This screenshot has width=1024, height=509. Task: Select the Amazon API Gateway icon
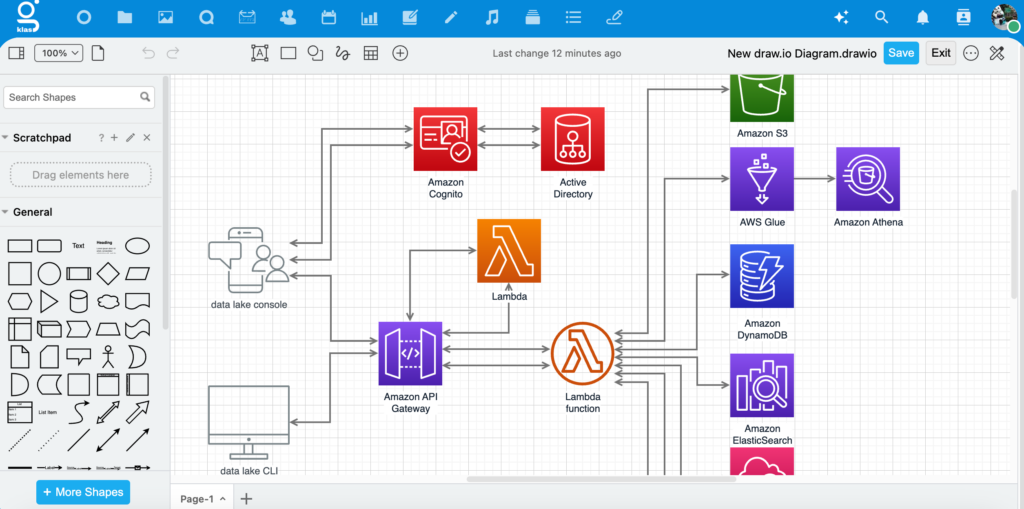point(410,353)
